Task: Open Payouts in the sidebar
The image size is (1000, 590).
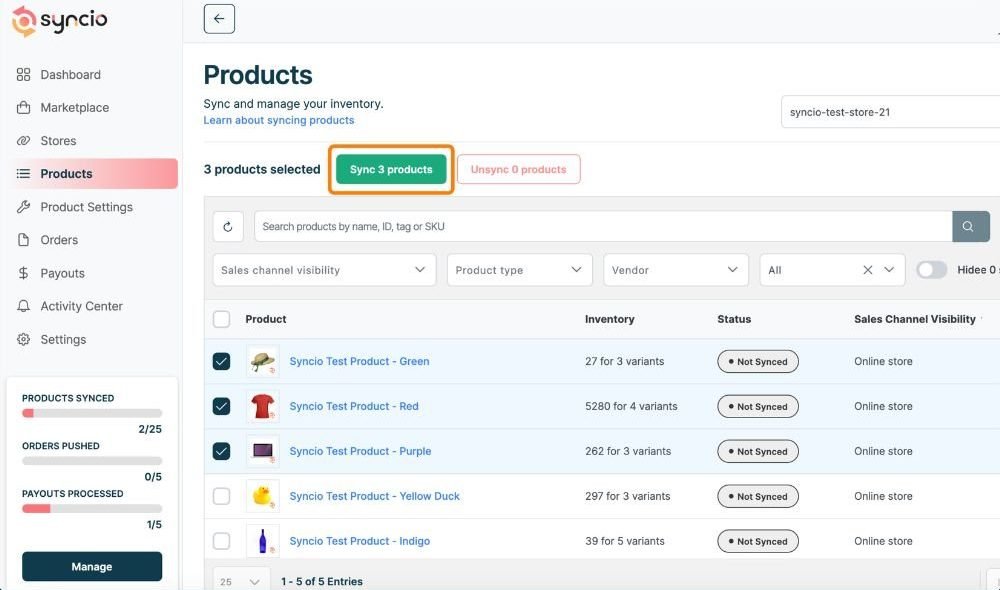Action: point(62,273)
